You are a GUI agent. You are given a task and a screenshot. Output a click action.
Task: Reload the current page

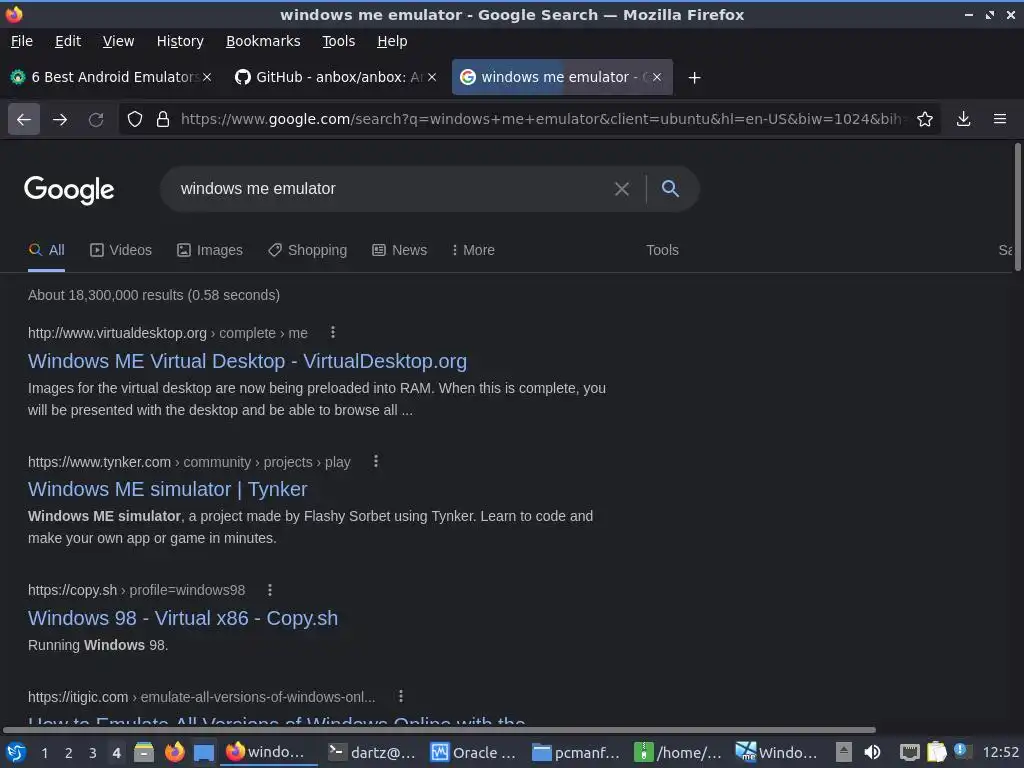point(96,120)
